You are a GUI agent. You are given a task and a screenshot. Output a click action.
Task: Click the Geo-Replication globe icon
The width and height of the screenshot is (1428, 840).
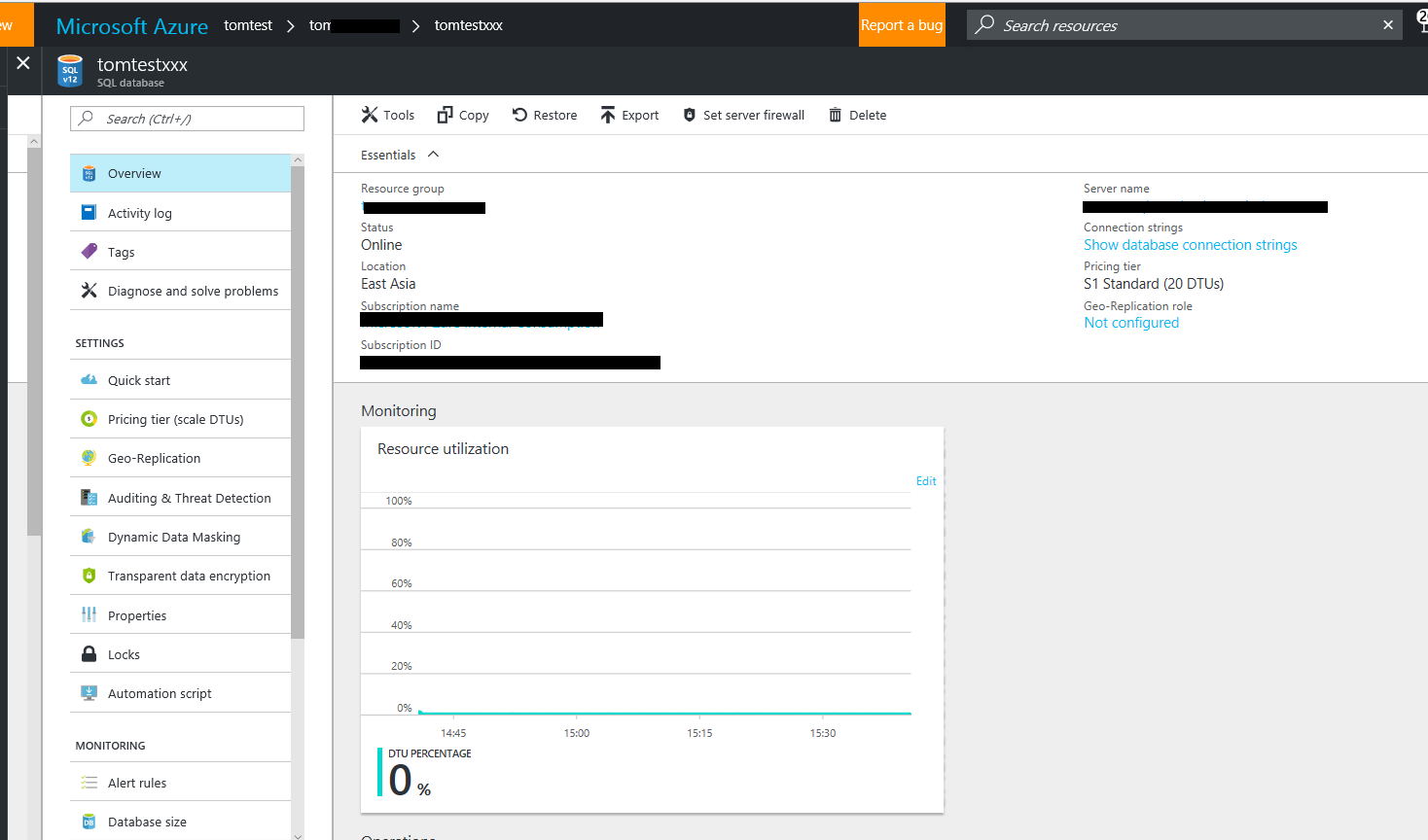click(x=89, y=458)
